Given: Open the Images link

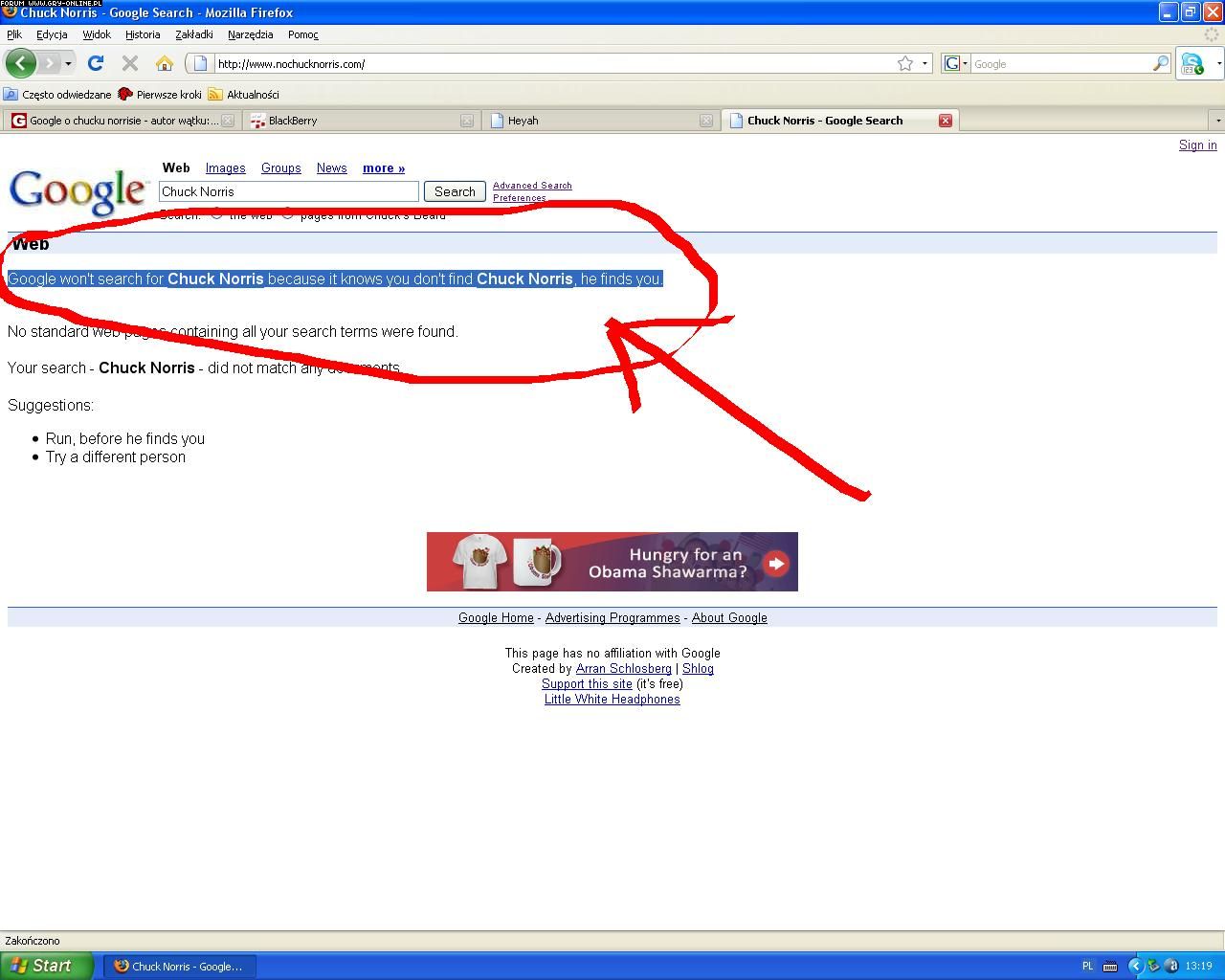Looking at the screenshot, I should click(x=226, y=167).
